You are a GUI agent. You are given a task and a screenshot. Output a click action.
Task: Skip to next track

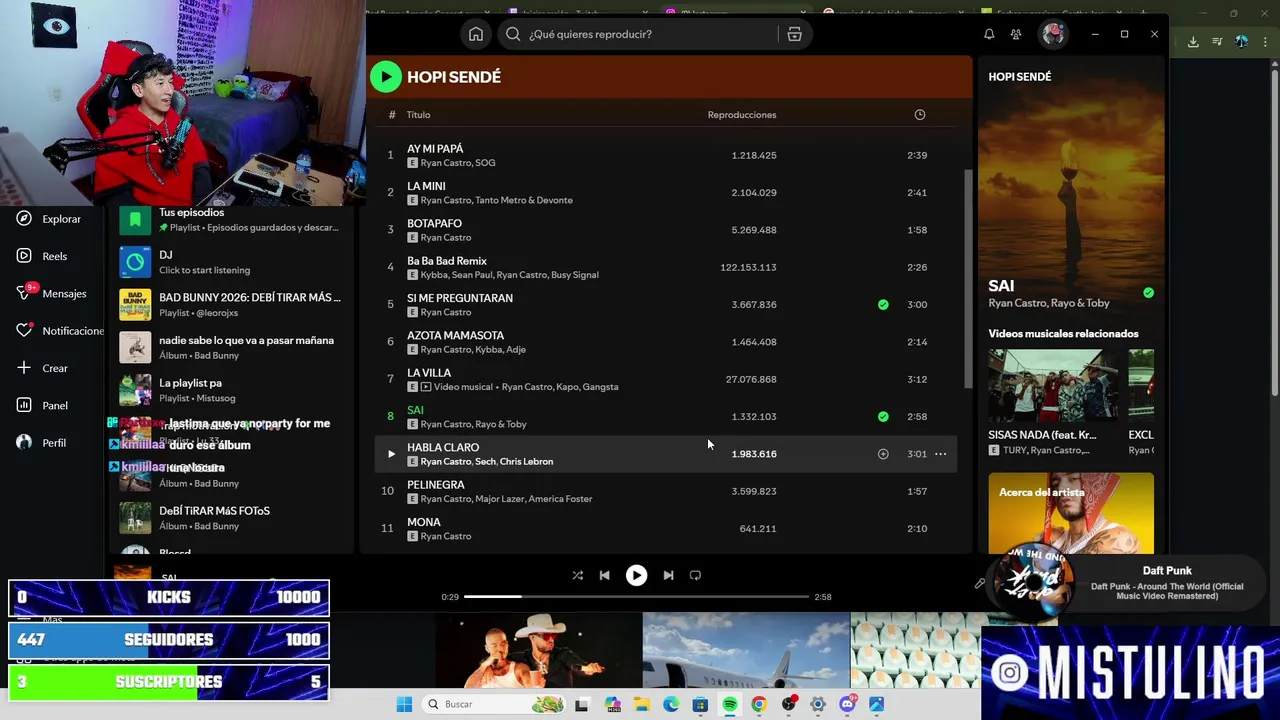668,575
